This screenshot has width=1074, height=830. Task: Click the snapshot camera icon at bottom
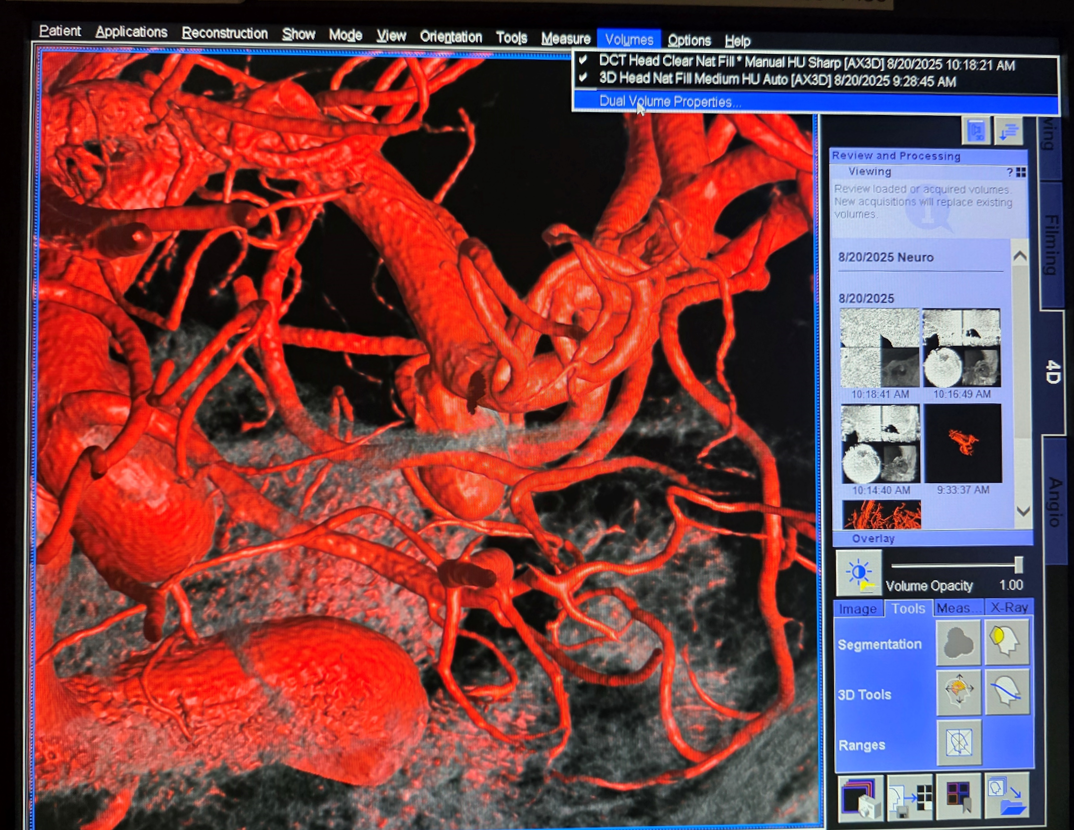[x=861, y=797]
